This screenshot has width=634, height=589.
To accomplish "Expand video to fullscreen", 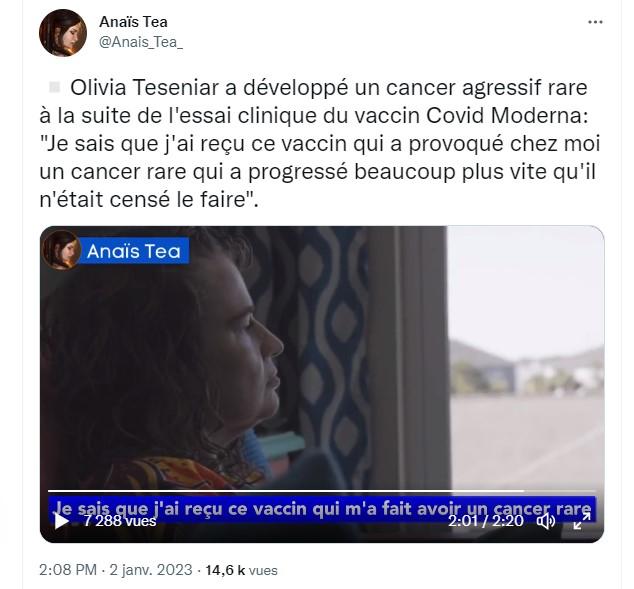I will click(582, 521).
